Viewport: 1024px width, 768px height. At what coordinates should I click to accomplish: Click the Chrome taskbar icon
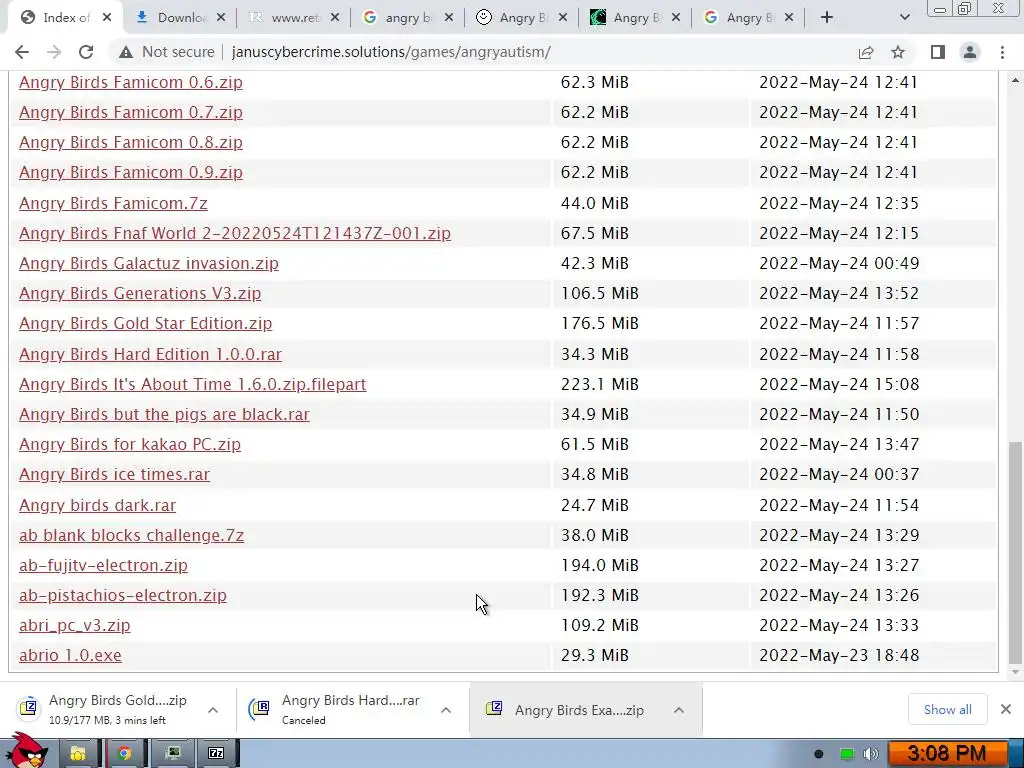click(x=124, y=754)
